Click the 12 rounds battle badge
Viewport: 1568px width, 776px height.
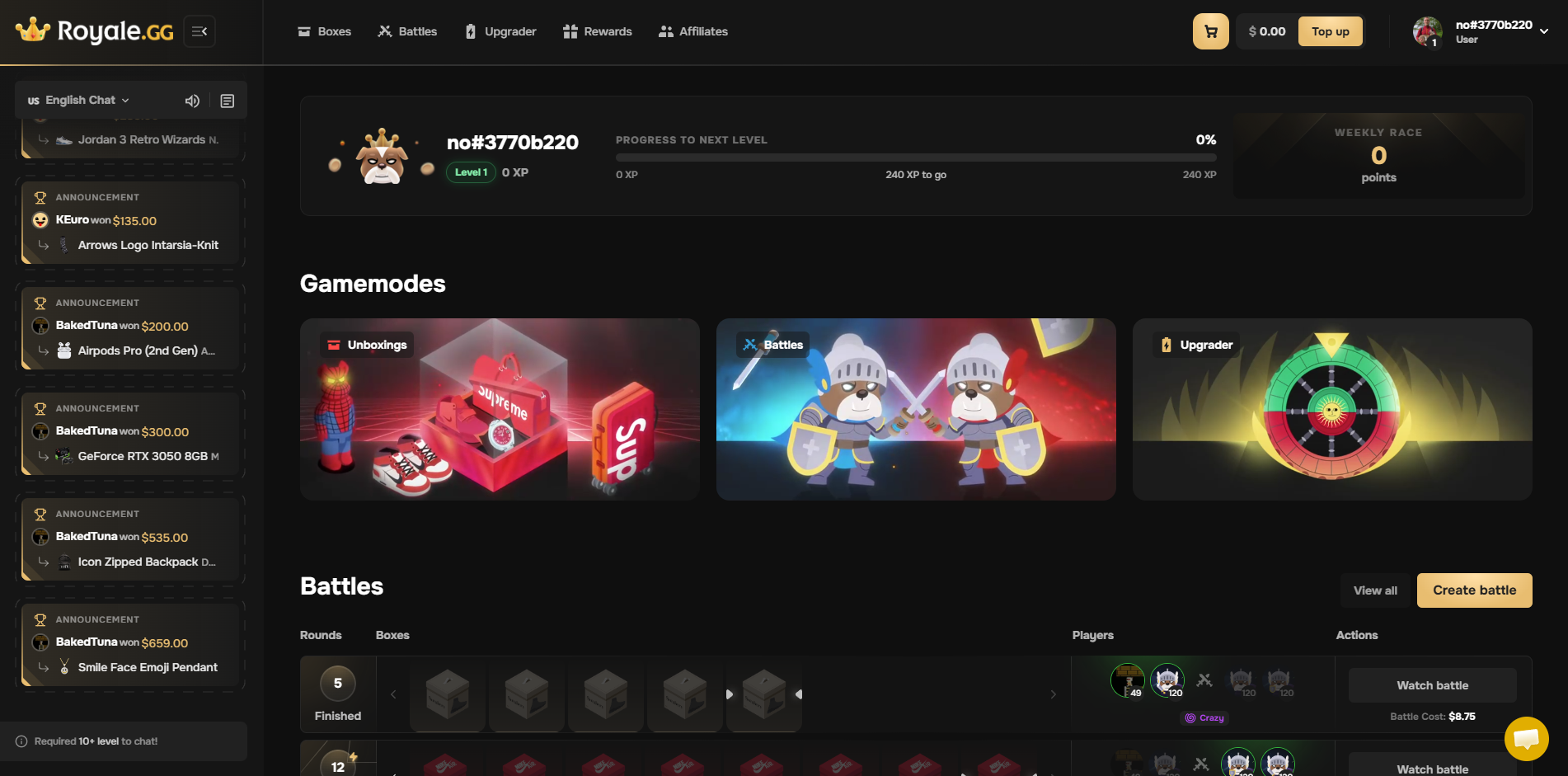click(x=338, y=764)
